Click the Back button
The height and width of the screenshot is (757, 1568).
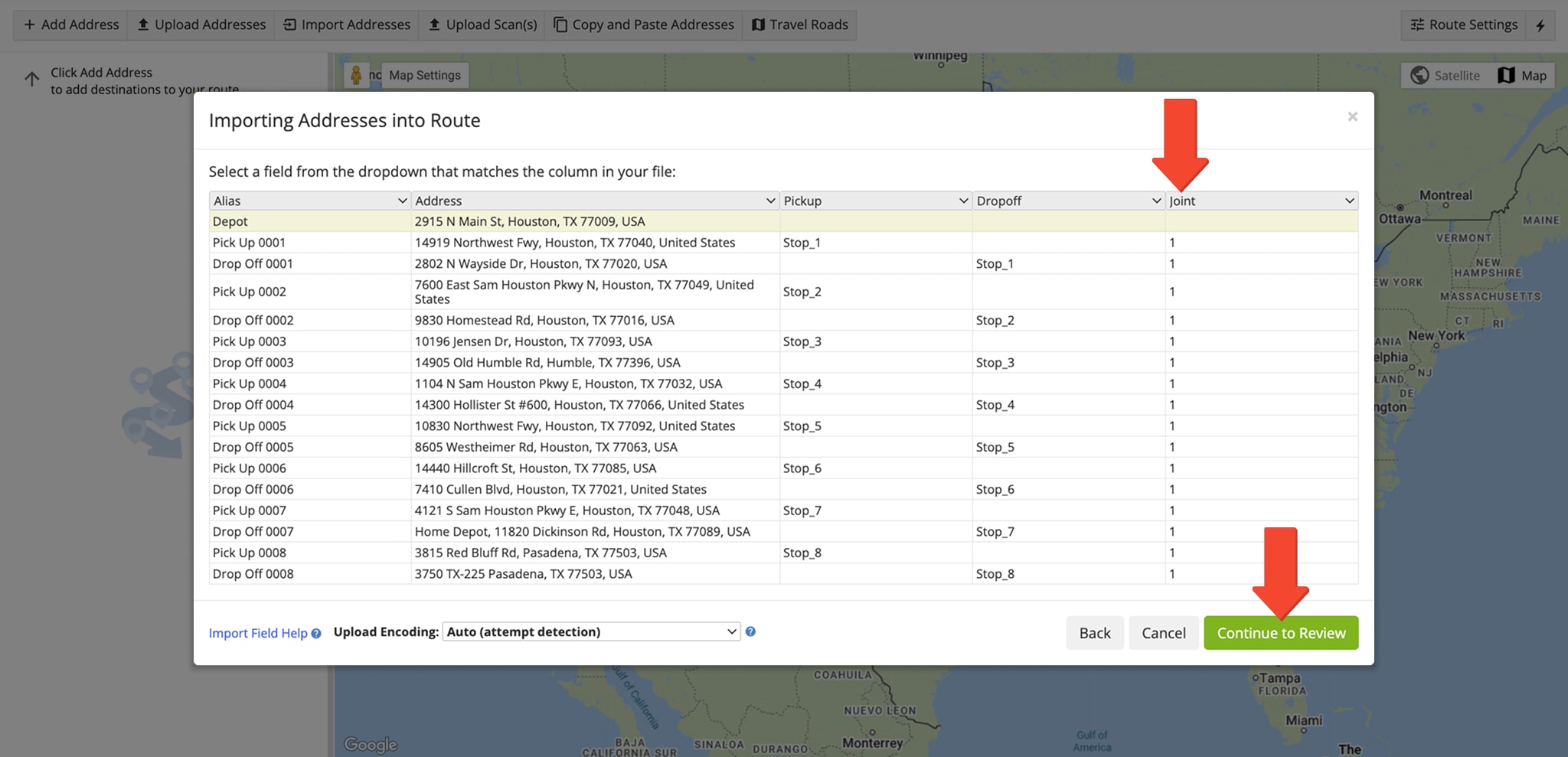1095,632
